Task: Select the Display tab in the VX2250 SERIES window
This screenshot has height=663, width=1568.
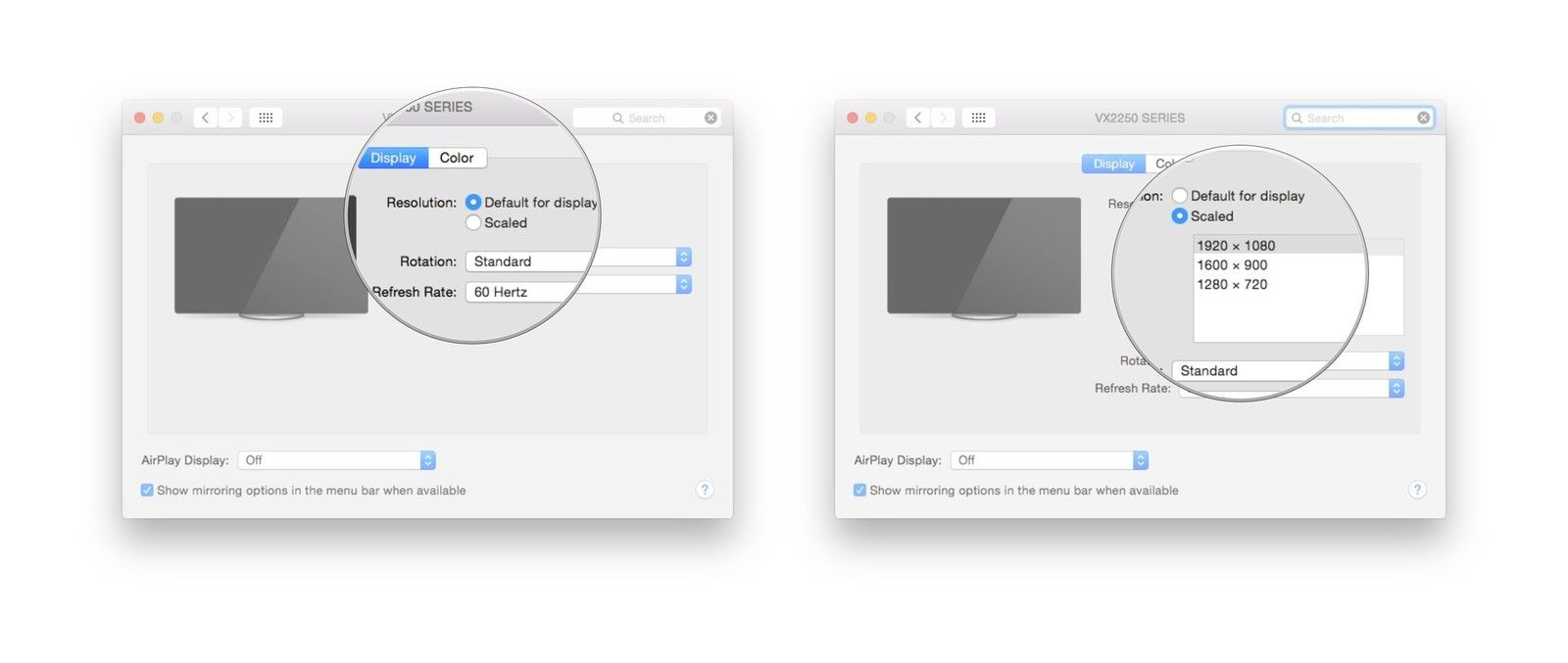Action: point(1113,164)
